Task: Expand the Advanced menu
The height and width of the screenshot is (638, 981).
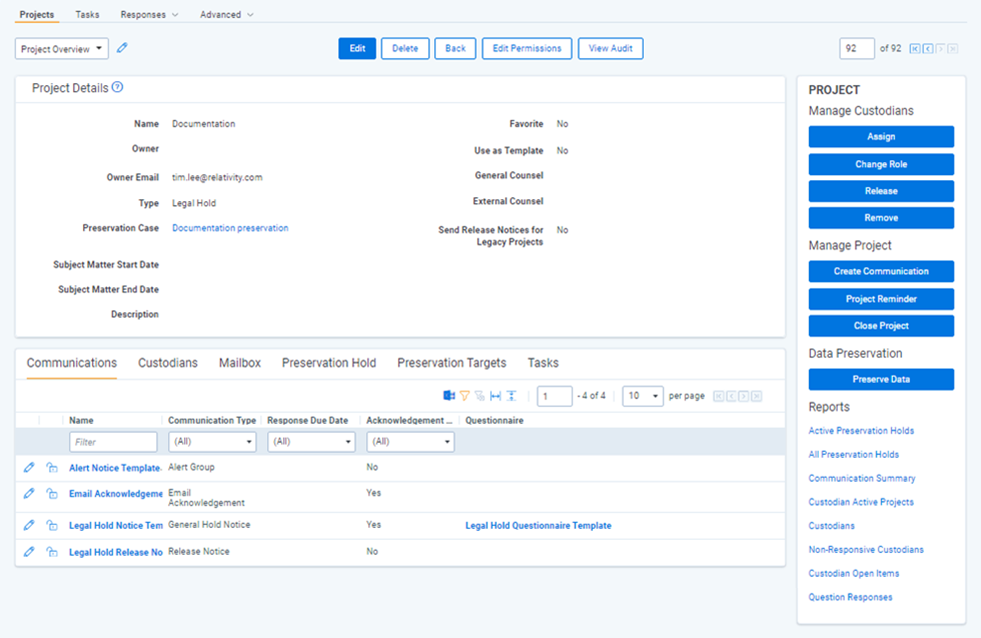Action: [x=226, y=14]
